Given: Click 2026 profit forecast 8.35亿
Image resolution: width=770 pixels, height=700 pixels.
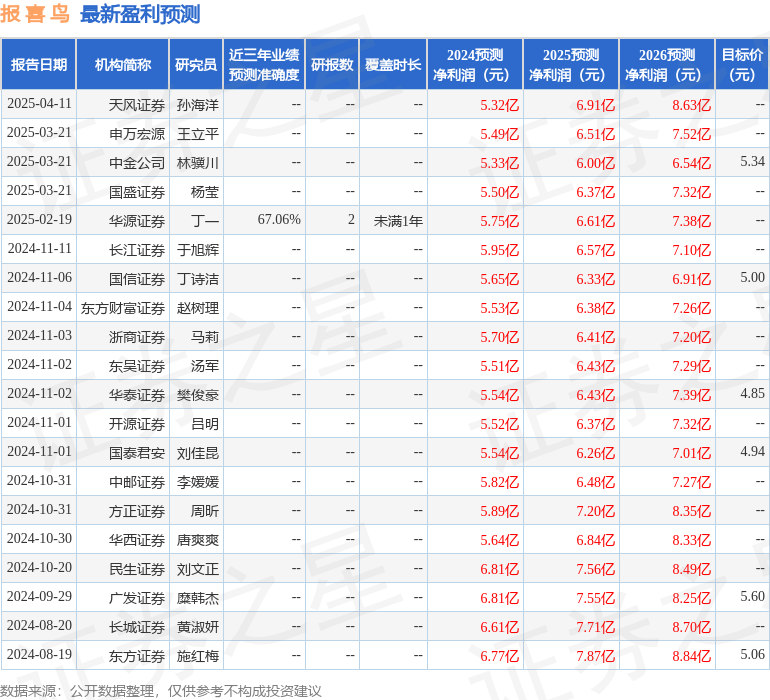Looking at the screenshot, I should point(691,511).
